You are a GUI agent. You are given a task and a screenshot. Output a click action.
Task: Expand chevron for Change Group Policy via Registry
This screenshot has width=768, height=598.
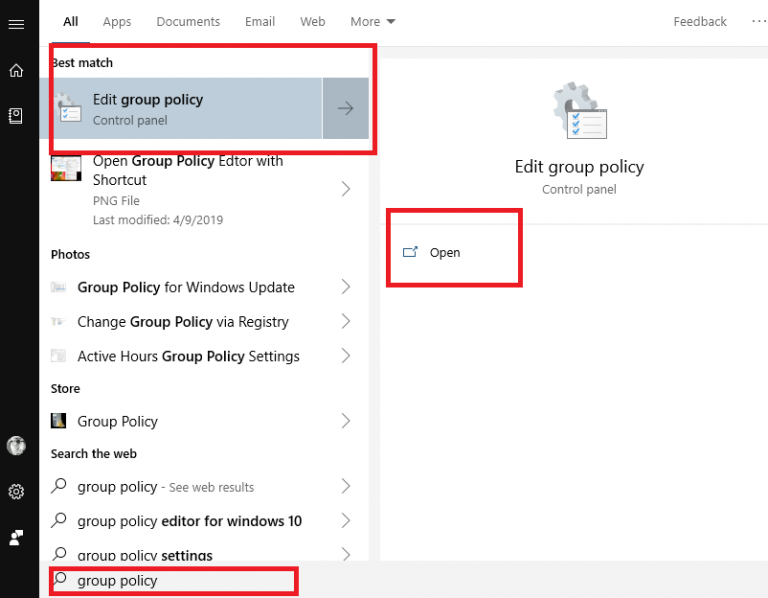pos(346,321)
